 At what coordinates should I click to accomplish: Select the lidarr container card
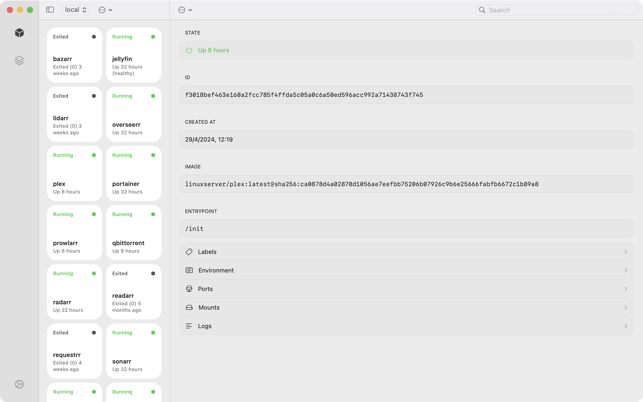(x=75, y=114)
